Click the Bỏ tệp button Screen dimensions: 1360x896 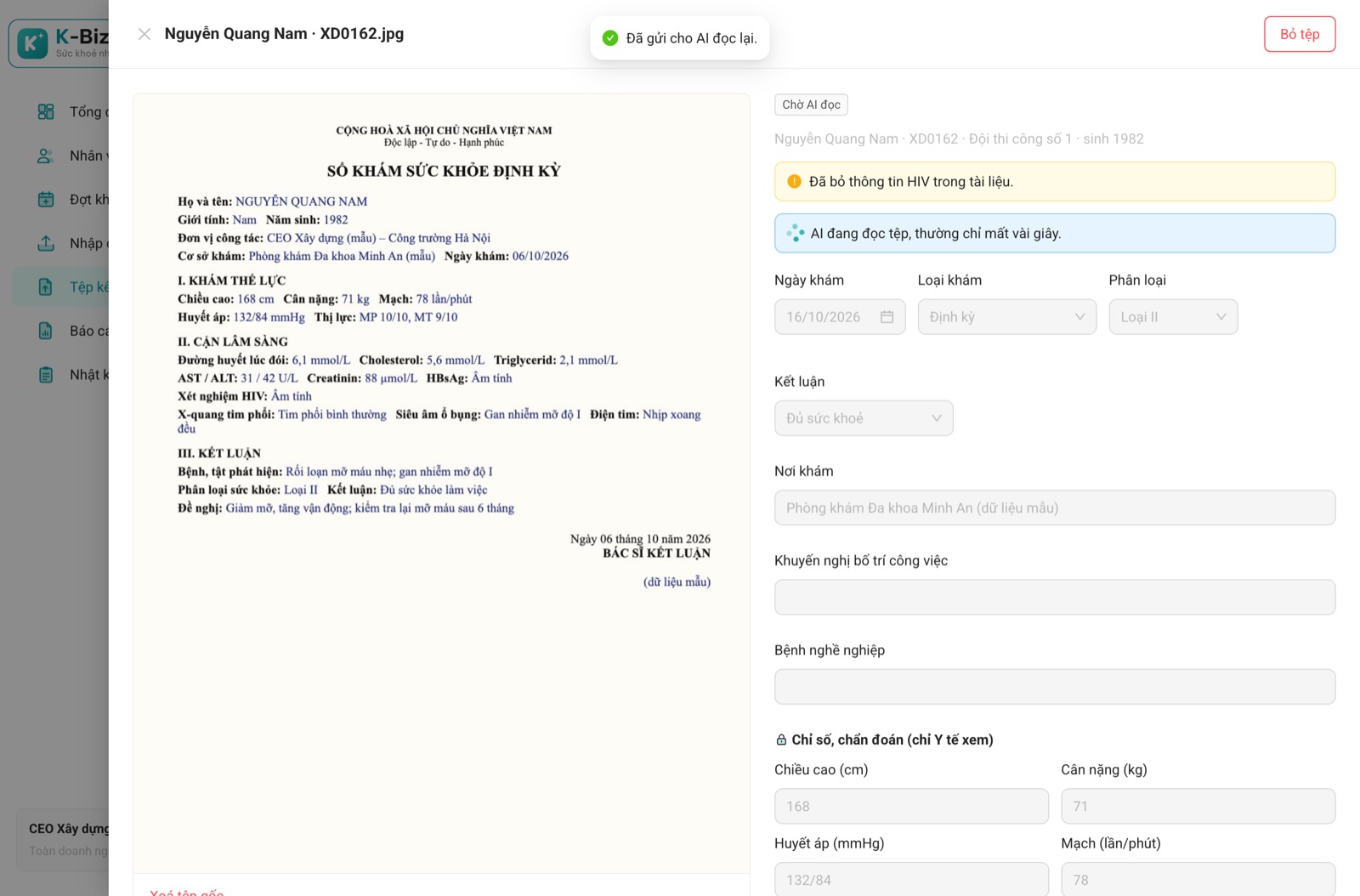pos(1300,34)
